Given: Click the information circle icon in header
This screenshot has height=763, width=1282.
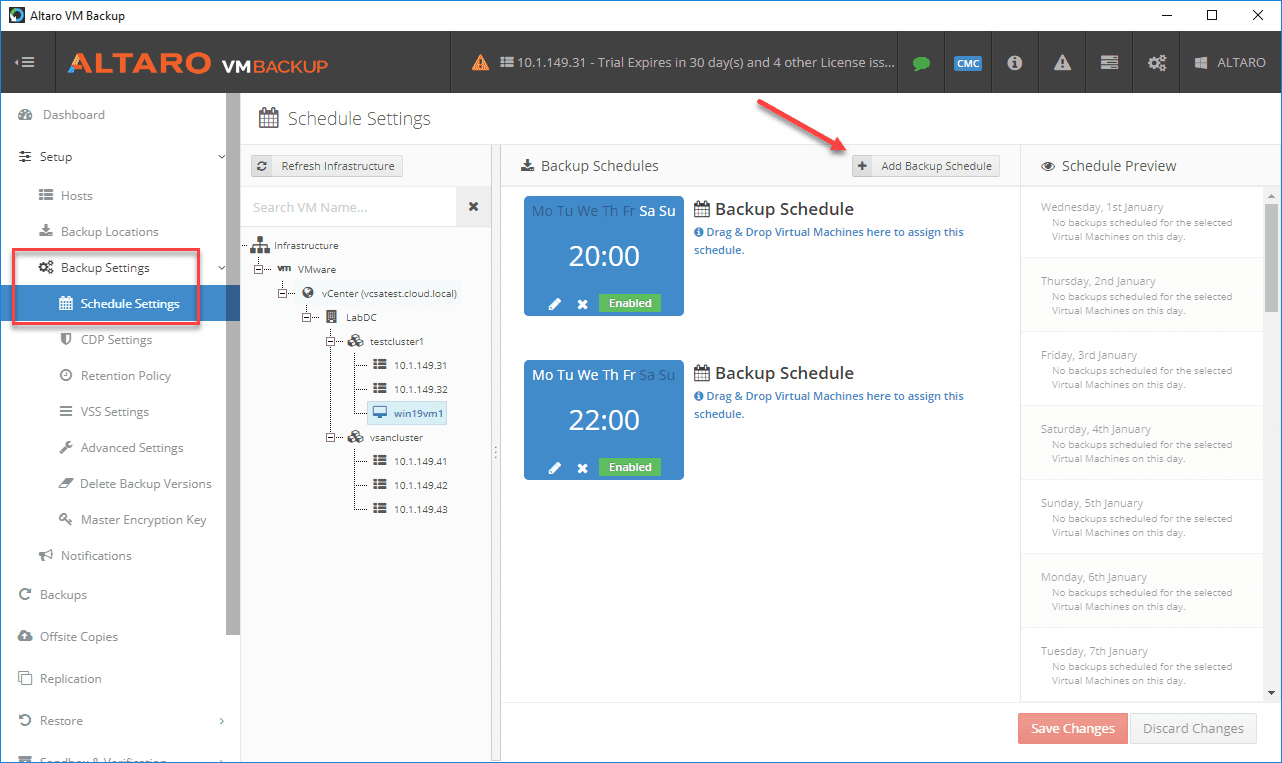Looking at the screenshot, I should pyautogui.click(x=1014, y=63).
